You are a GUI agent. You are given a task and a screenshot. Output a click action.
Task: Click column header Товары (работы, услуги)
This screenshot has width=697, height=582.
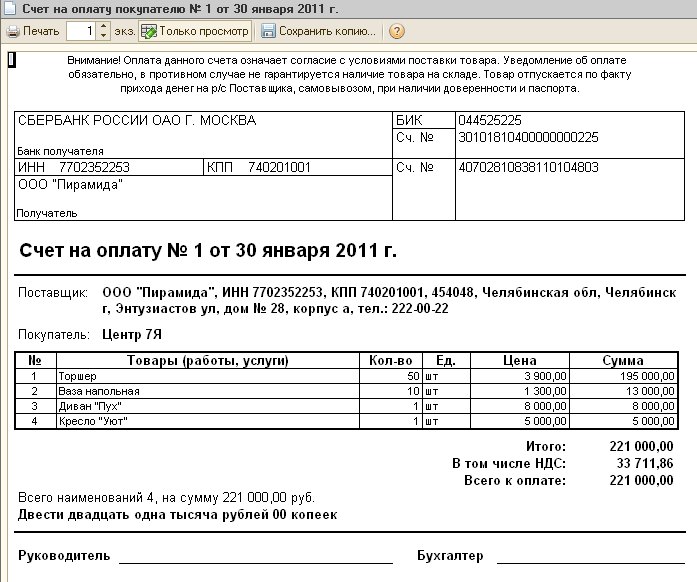[x=208, y=360]
